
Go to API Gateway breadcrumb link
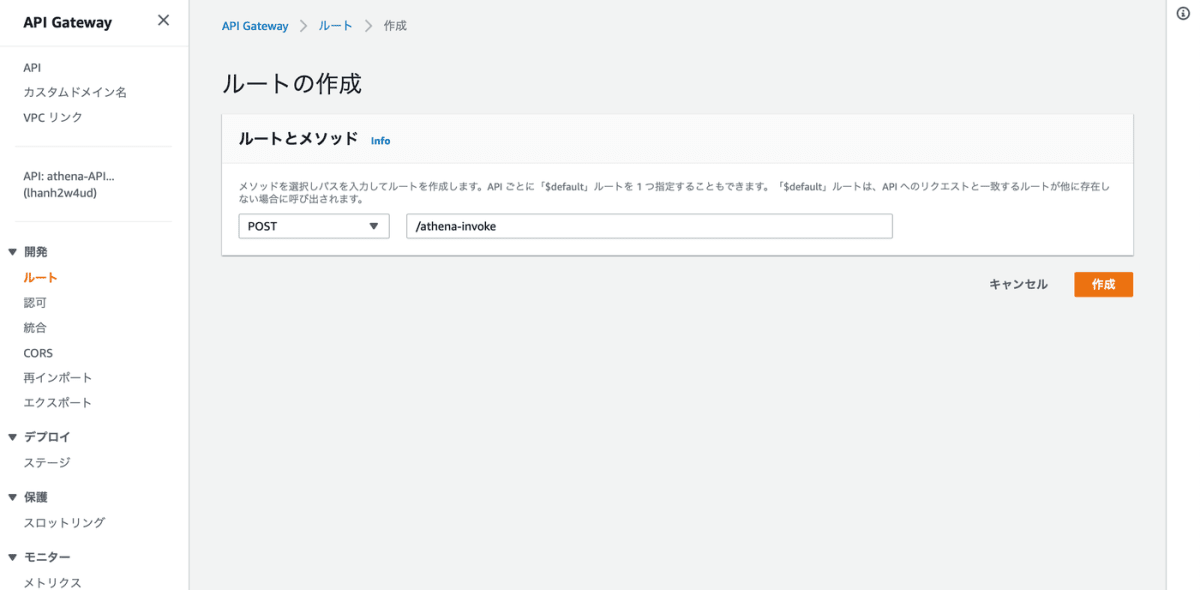click(254, 26)
